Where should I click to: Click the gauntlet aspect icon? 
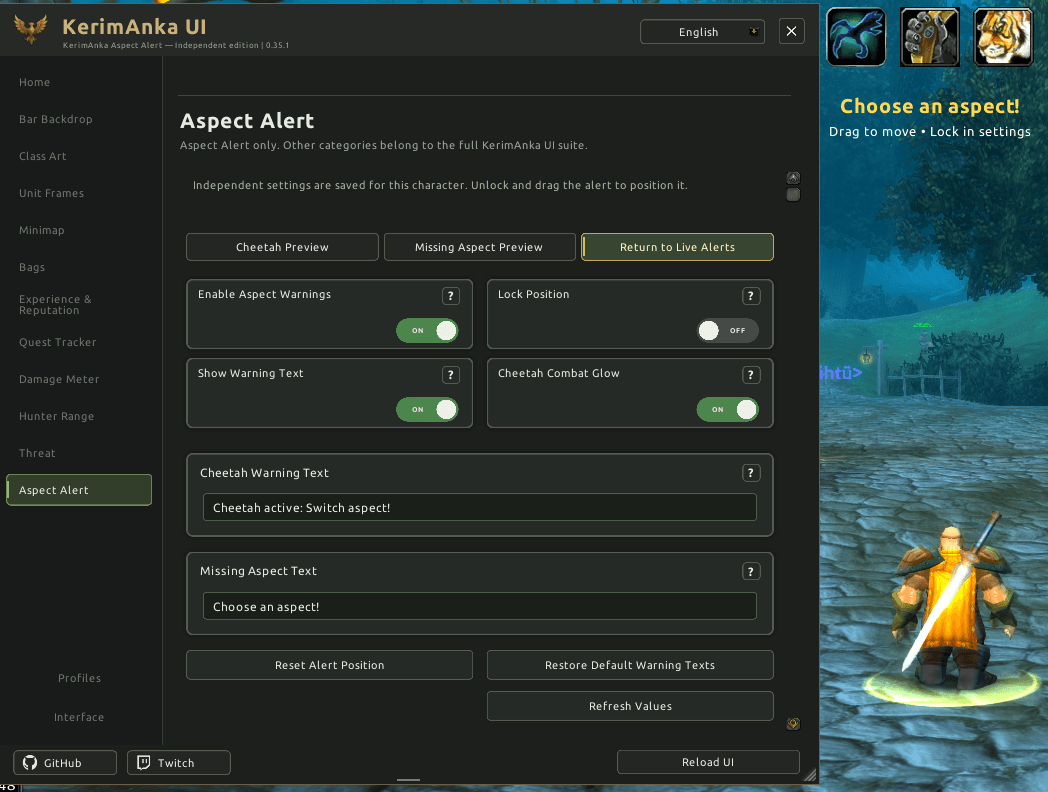(930, 37)
